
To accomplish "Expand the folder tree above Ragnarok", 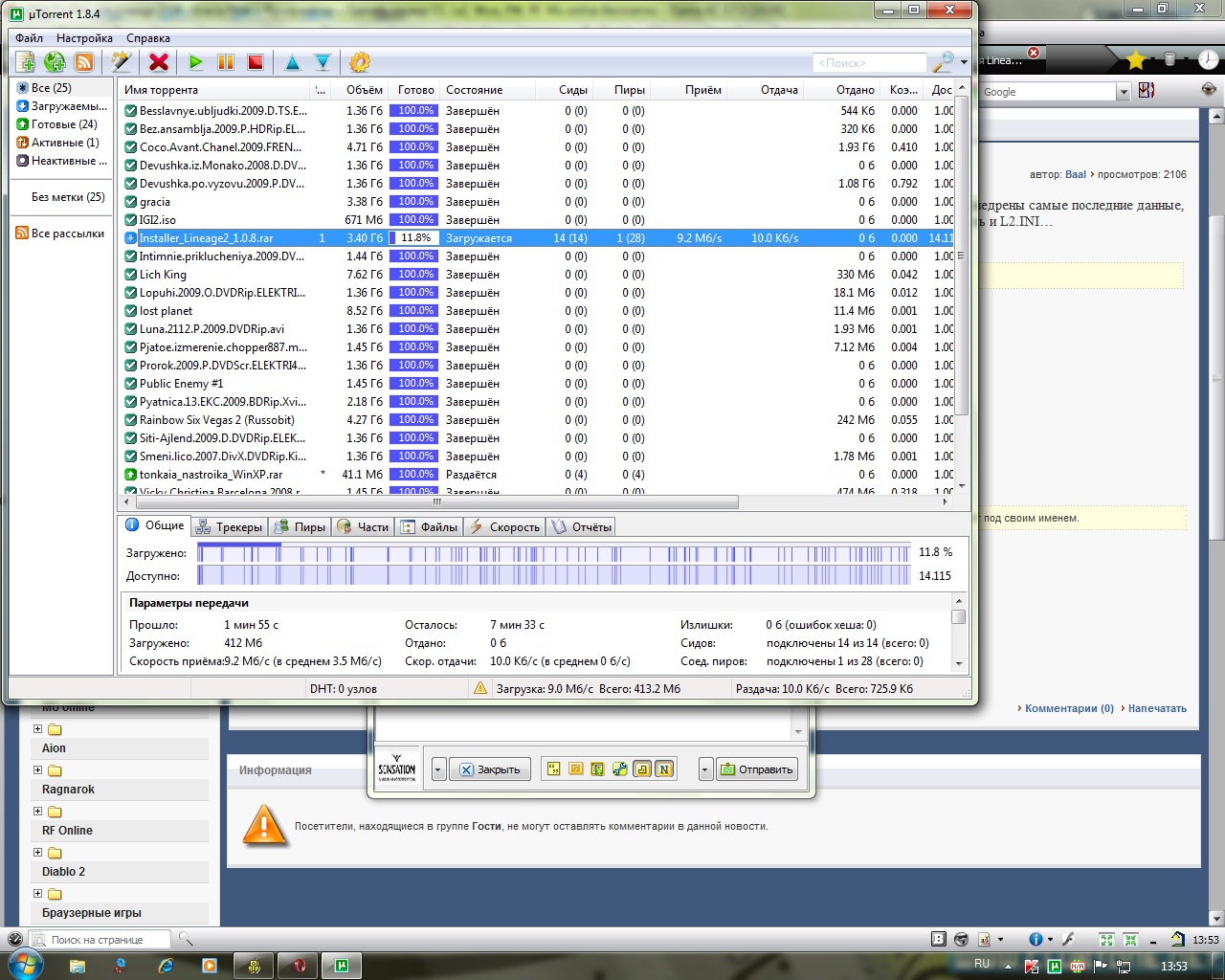I will [x=38, y=770].
